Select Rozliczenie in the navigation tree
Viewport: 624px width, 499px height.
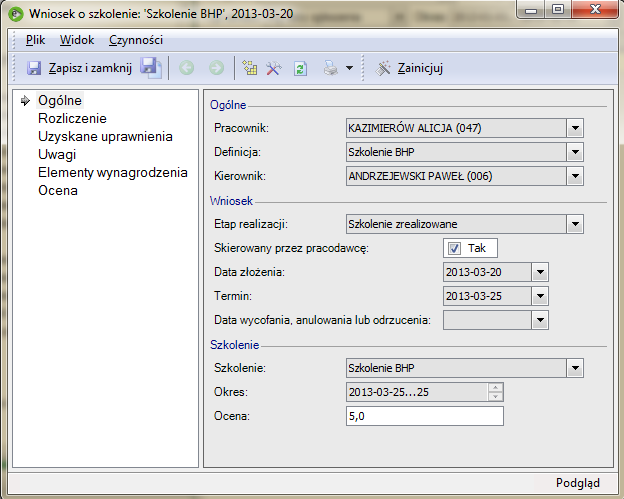[72, 119]
